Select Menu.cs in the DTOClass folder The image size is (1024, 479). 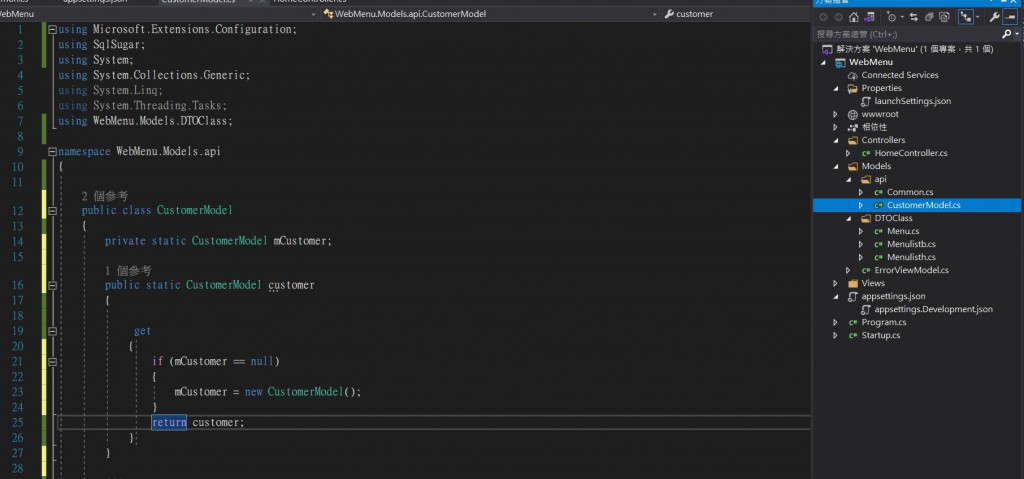click(x=903, y=231)
